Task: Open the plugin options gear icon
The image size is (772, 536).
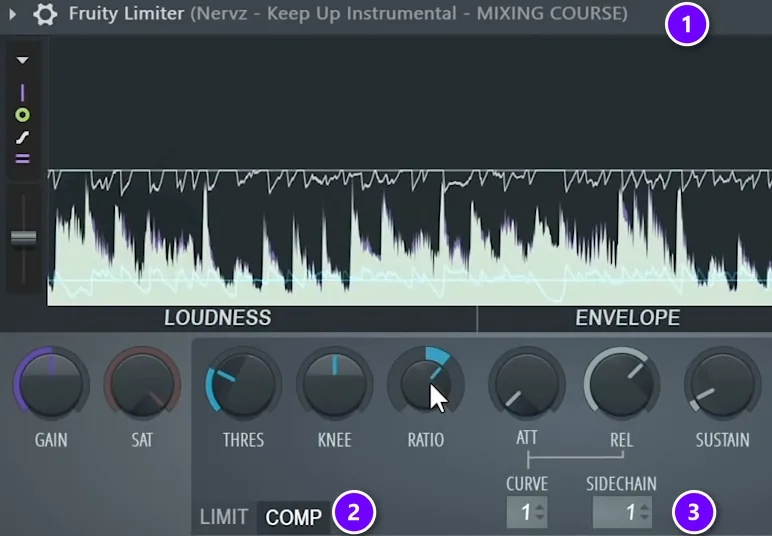Action: [45, 14]
